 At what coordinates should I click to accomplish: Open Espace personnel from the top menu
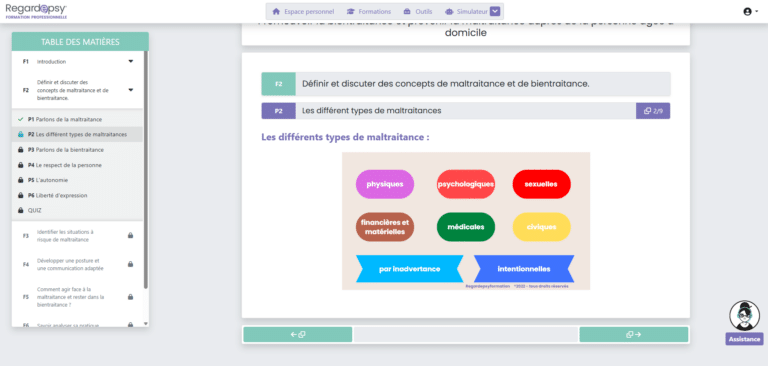tap(303, 12)
